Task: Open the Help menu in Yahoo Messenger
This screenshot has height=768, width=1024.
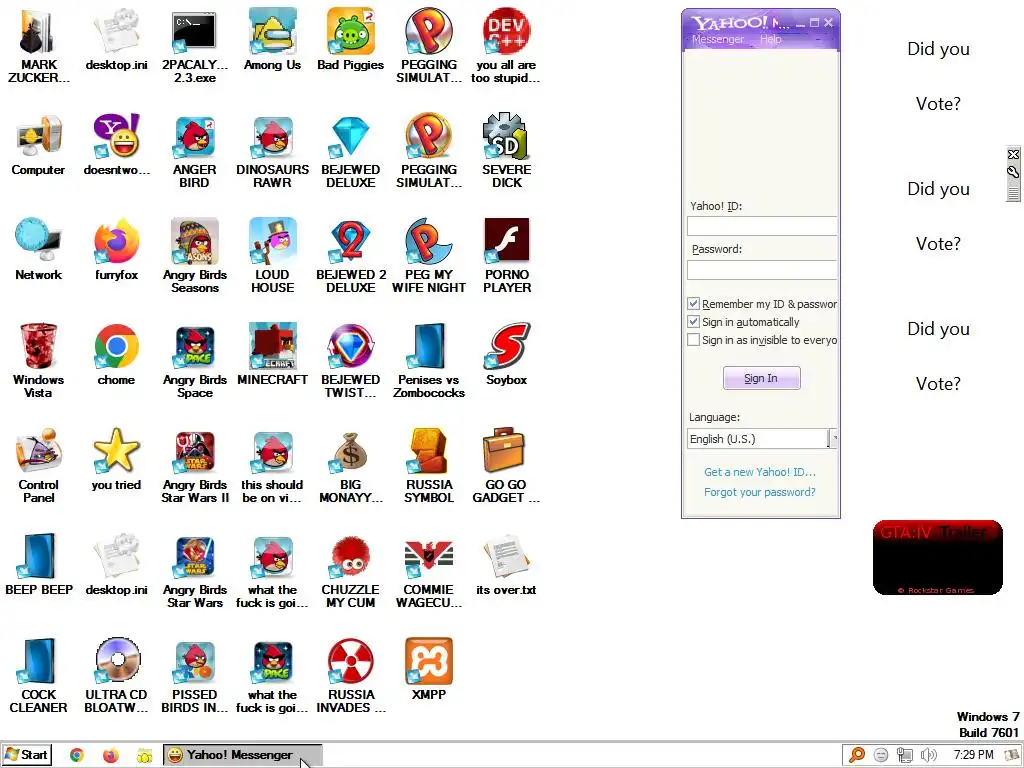Action: tap(771, 39)
